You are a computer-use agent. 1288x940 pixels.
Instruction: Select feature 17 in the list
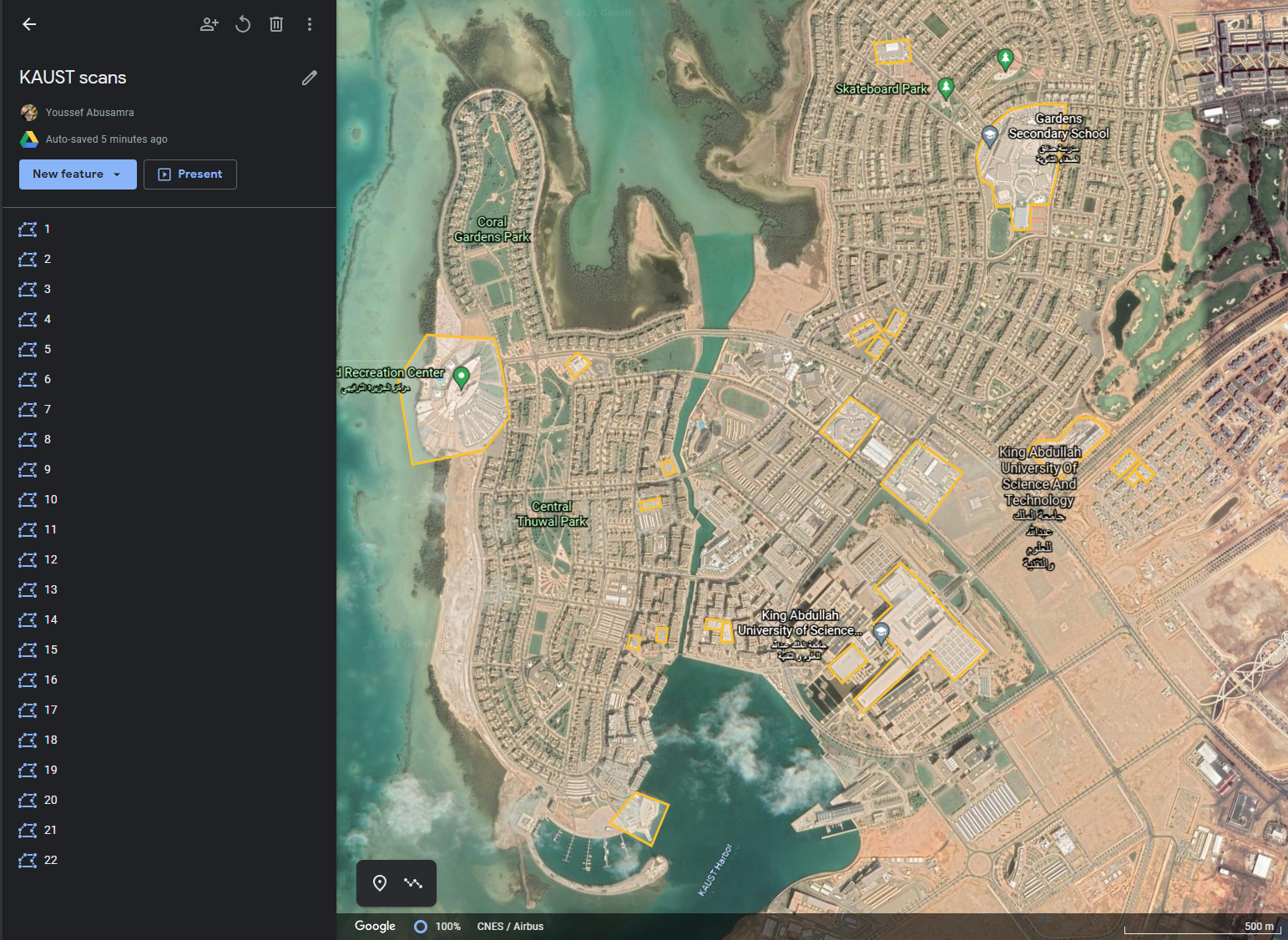(169, 710)
